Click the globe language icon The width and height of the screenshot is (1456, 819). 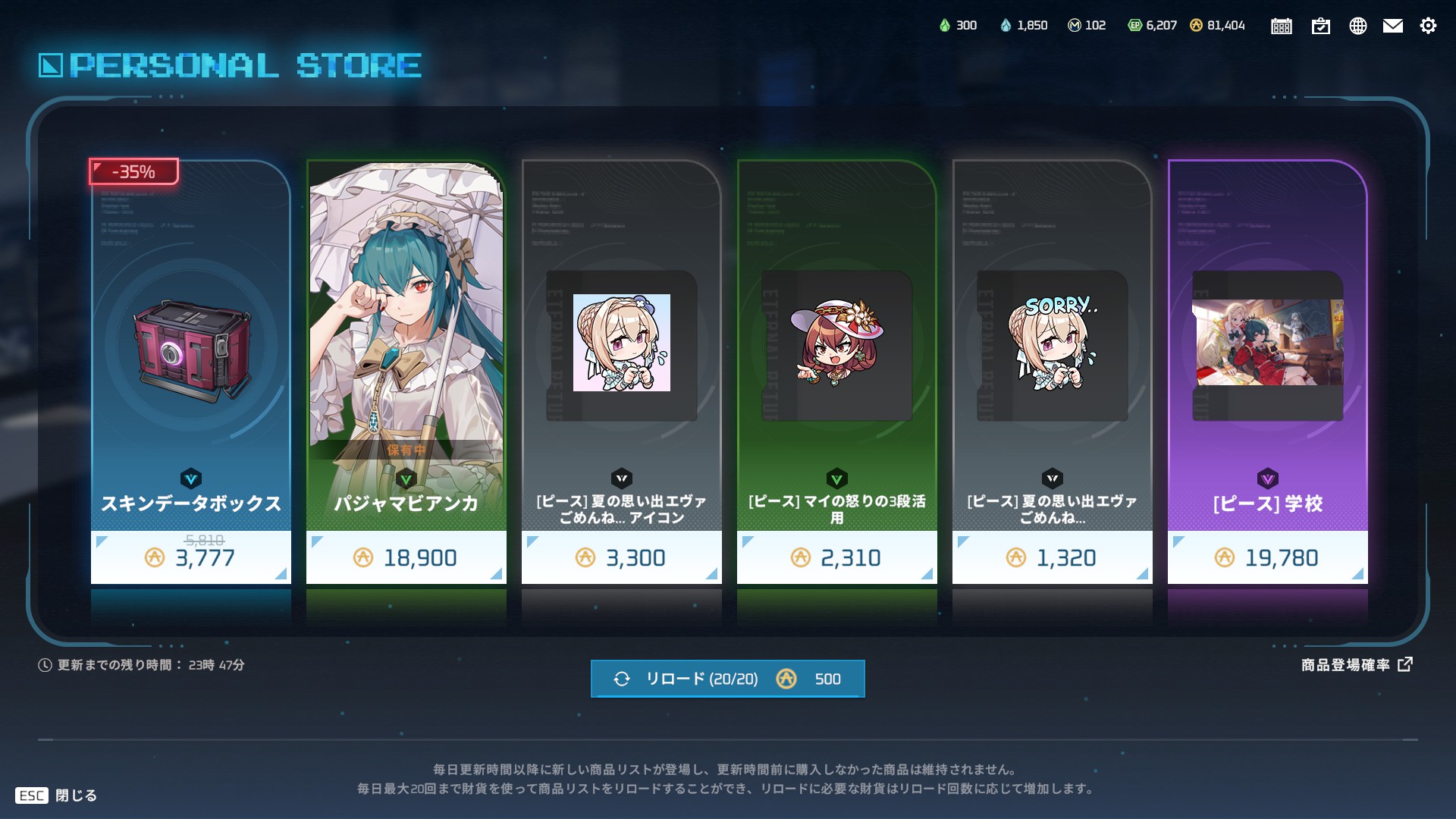coord(1358,26)
